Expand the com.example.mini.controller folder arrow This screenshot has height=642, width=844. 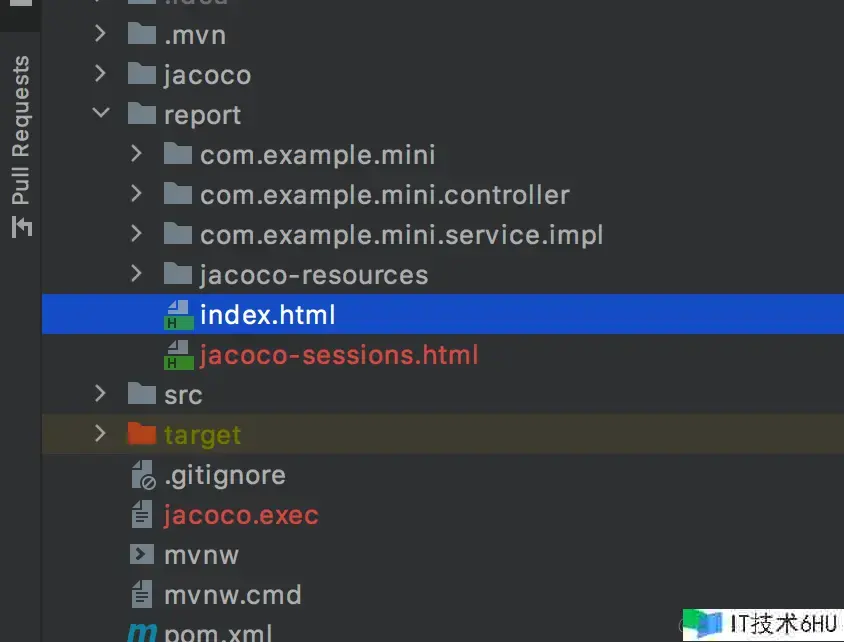(137, 195)
